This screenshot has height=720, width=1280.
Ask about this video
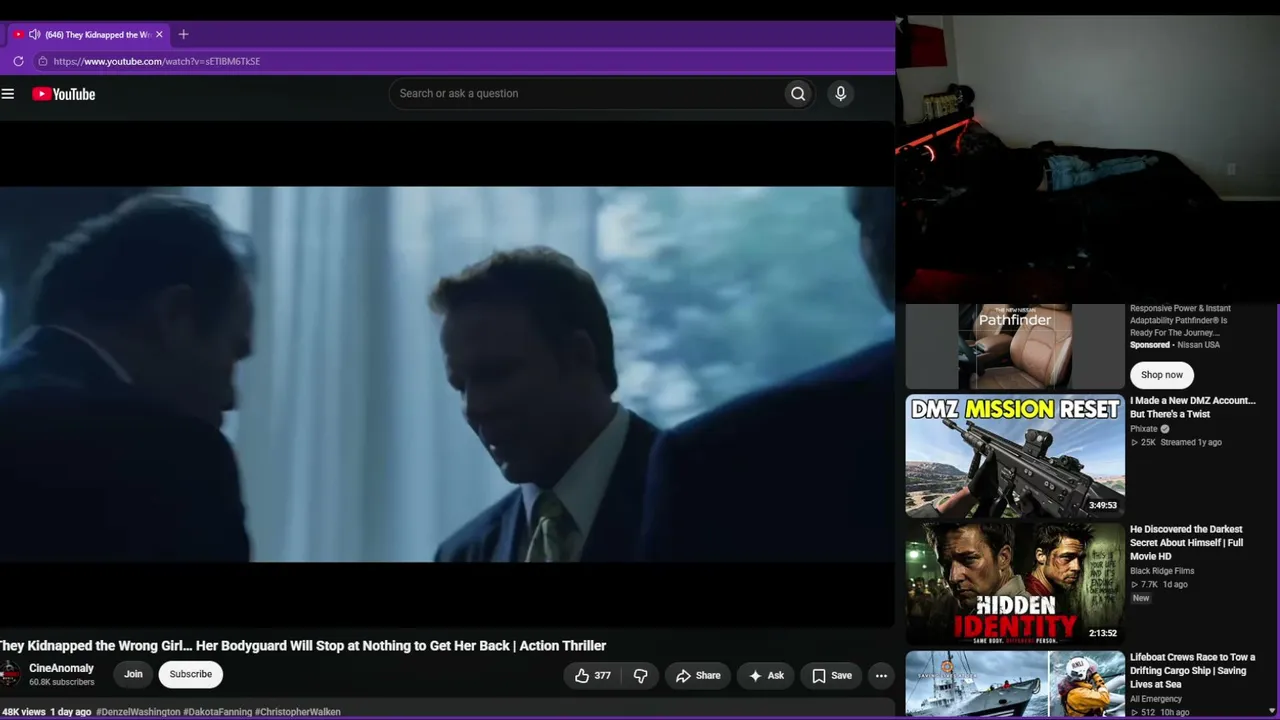click(x=766, y=676)
